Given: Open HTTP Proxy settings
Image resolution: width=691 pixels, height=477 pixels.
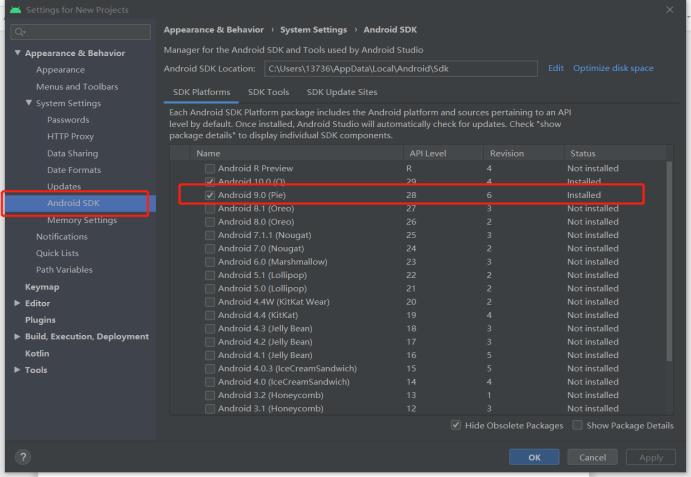Looking at the screenshot, I should click(x=71, y=137).
